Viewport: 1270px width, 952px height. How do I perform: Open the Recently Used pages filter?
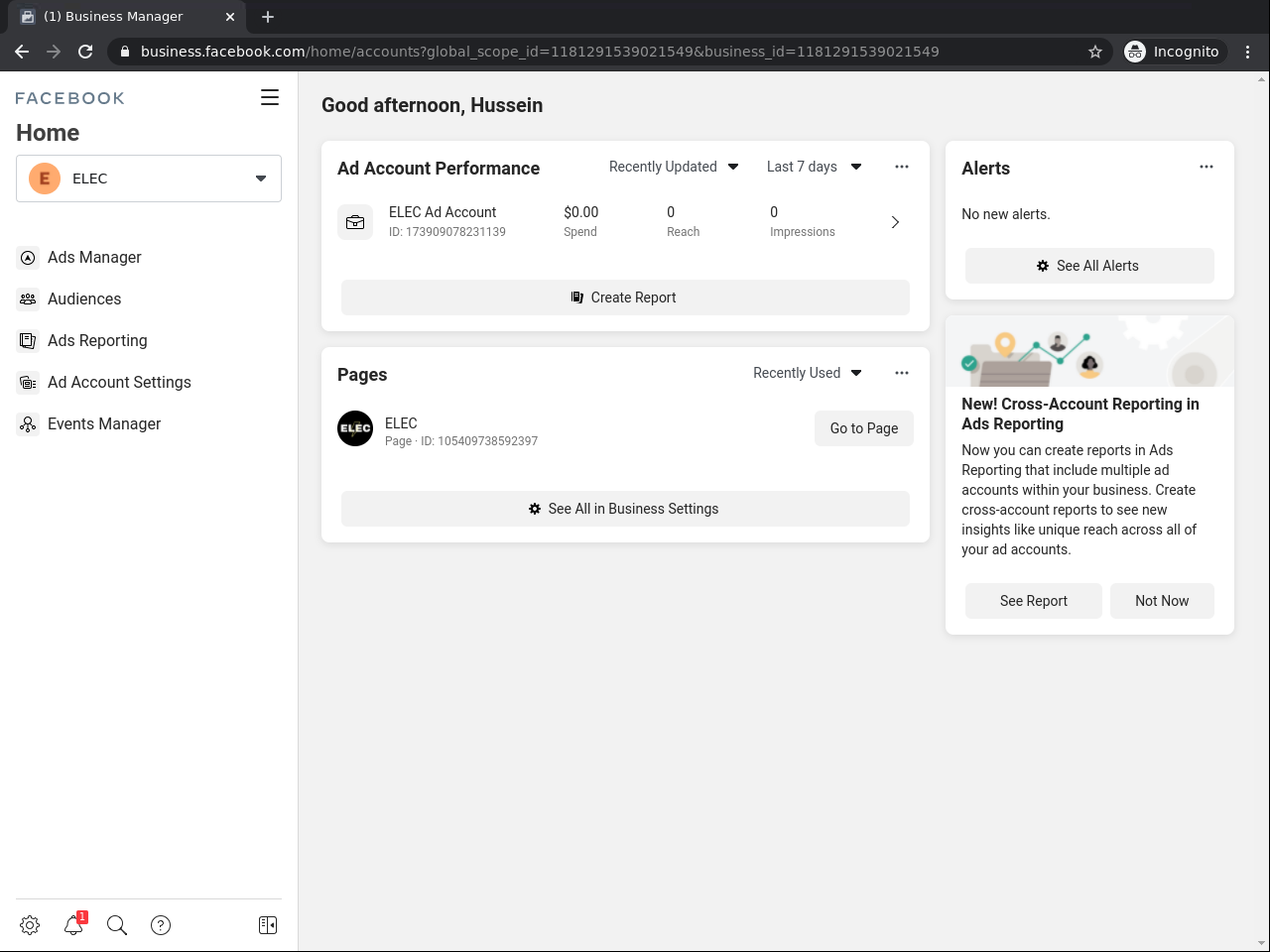[x=807, y=373]
